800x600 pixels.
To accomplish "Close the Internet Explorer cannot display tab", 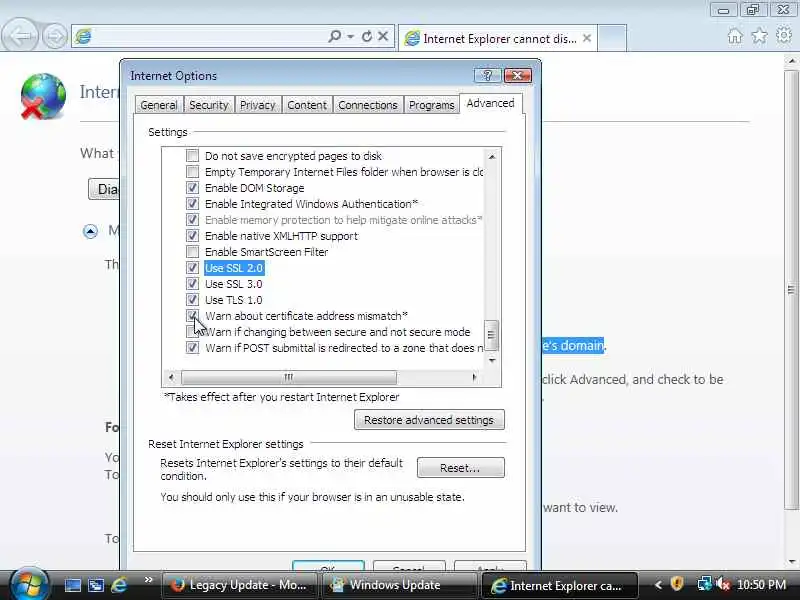I will (587, 38).
